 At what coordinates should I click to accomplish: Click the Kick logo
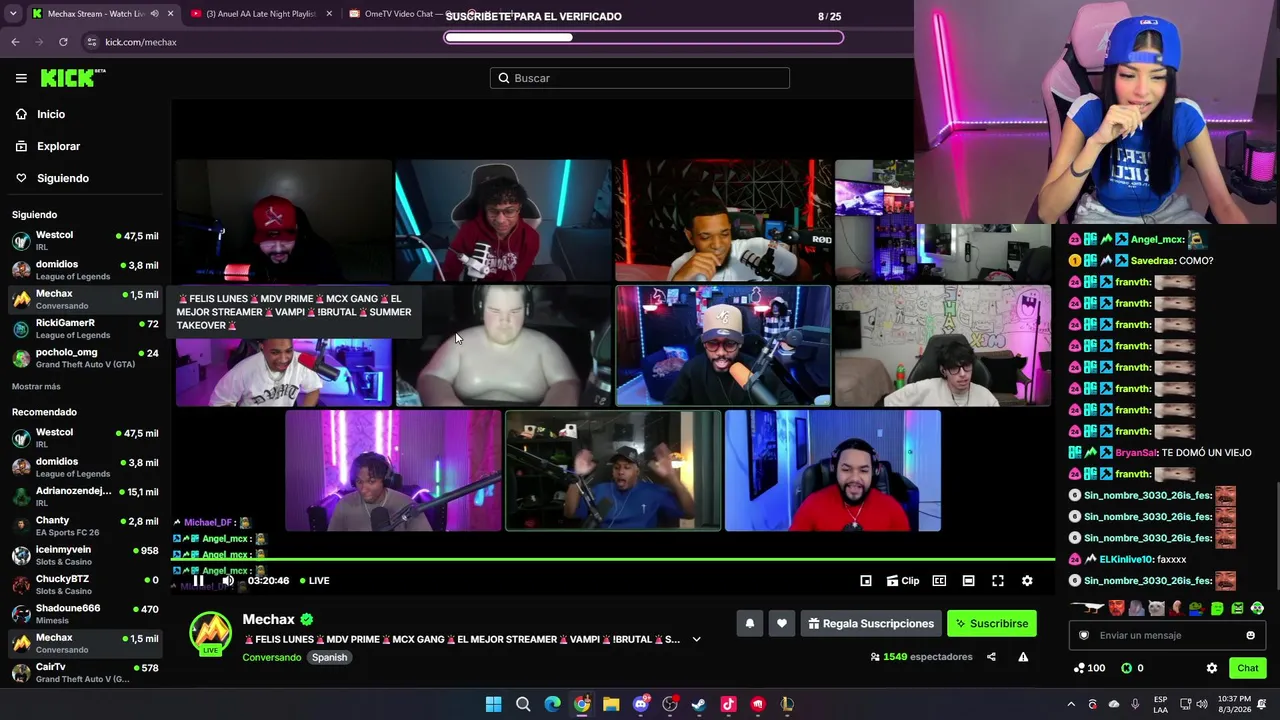pos(73,78)
